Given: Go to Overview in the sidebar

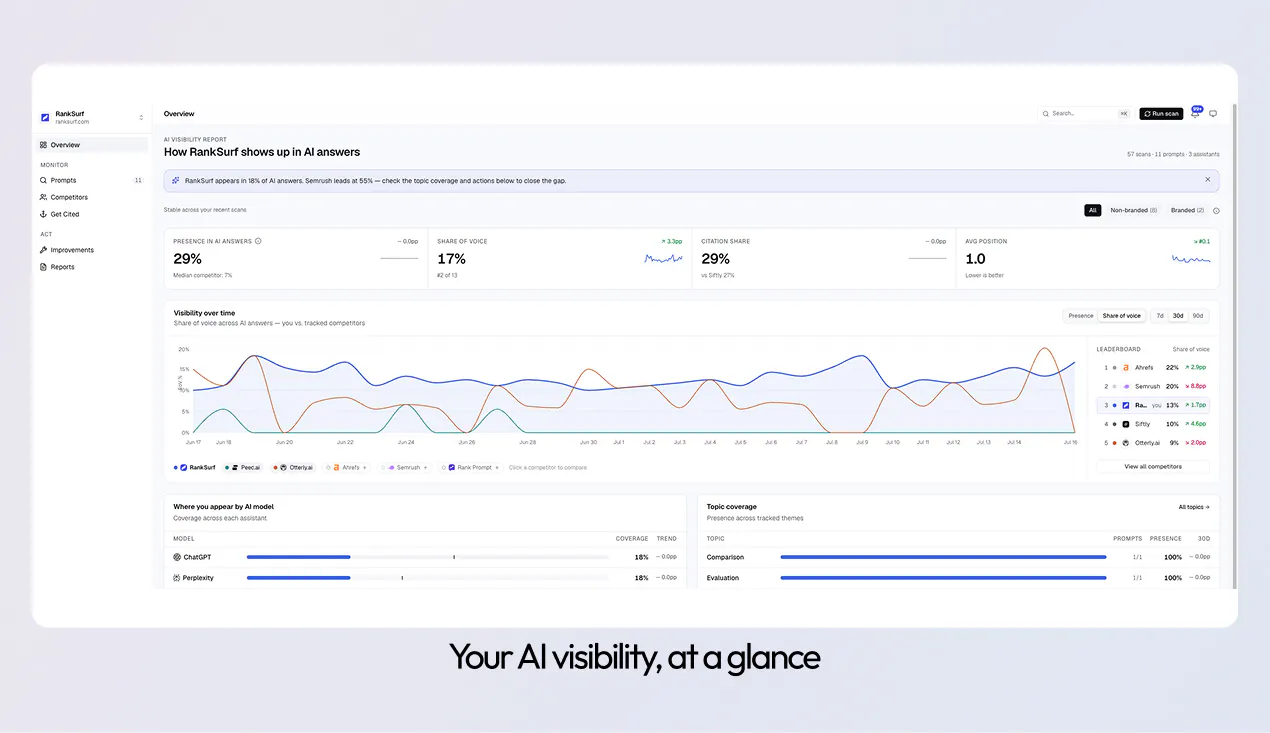Looking at the screenshot, I should (x=92, y=145).
